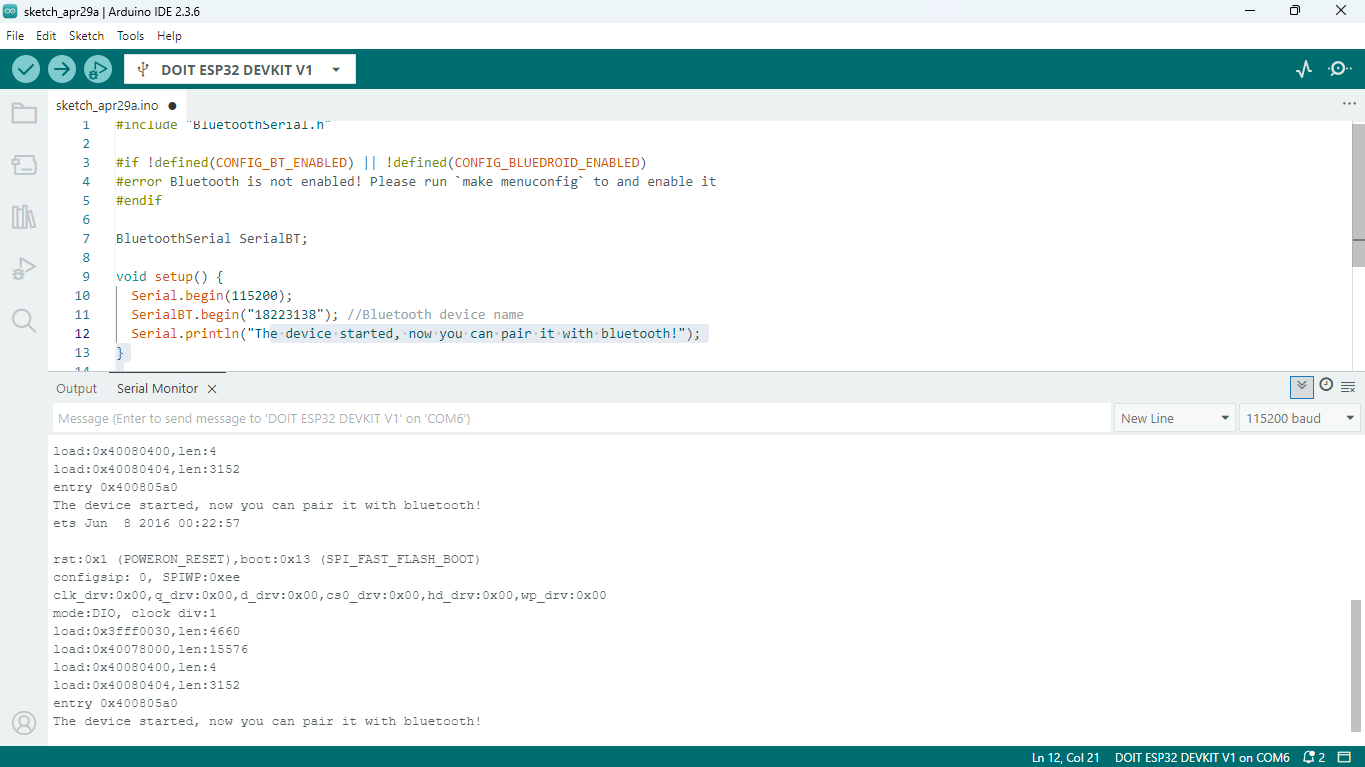Click the serial message input field
1365x767 pixels.
coord(582,418)
